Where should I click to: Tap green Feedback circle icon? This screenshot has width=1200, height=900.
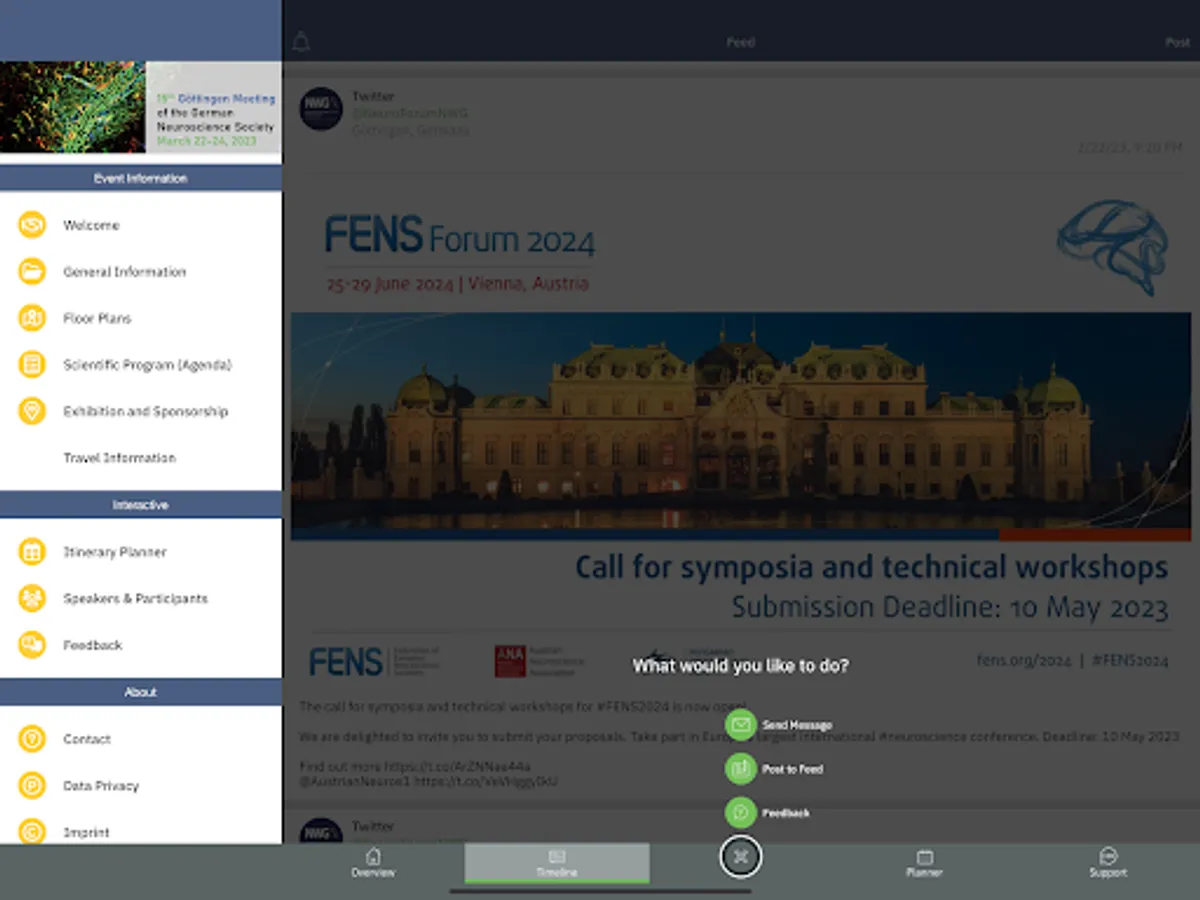click(740, 812)
